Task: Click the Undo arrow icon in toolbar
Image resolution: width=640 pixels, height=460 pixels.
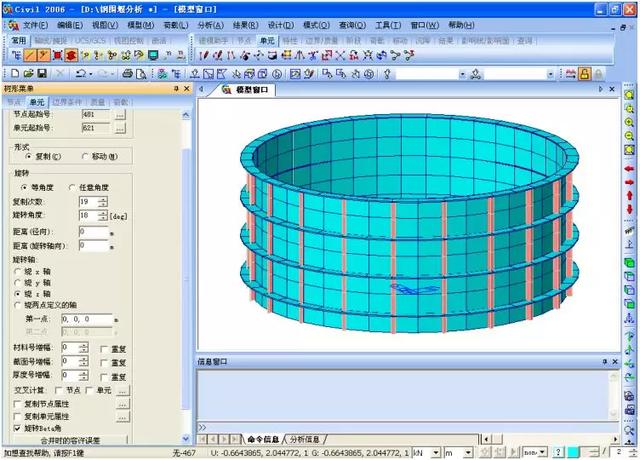Action: [80, 73]
